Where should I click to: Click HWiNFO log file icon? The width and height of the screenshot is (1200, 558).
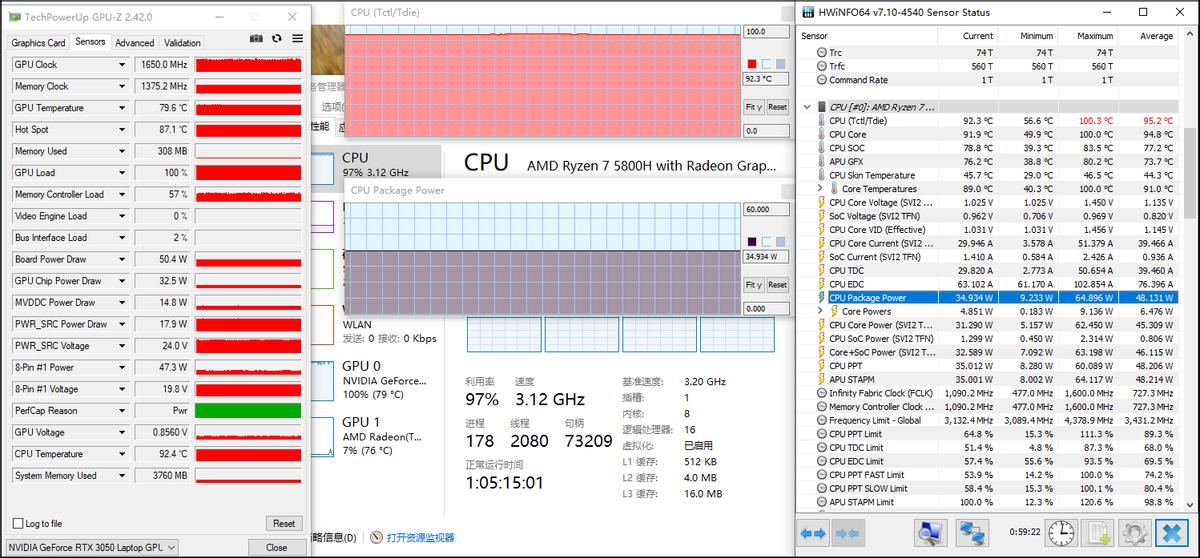pyautogui.click(x=1099, y=533)
